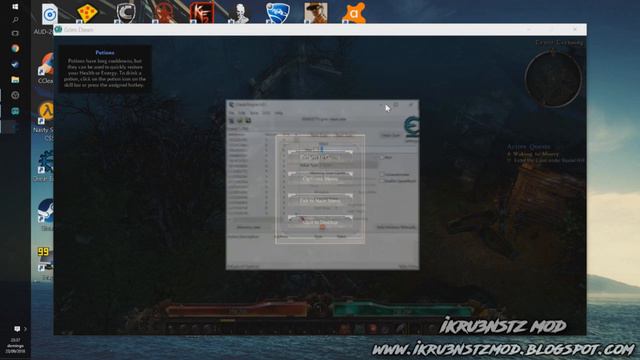Viewport: 640px width, 360px height.
Task: Click the Active Quests heading
Action: point(529,147)
